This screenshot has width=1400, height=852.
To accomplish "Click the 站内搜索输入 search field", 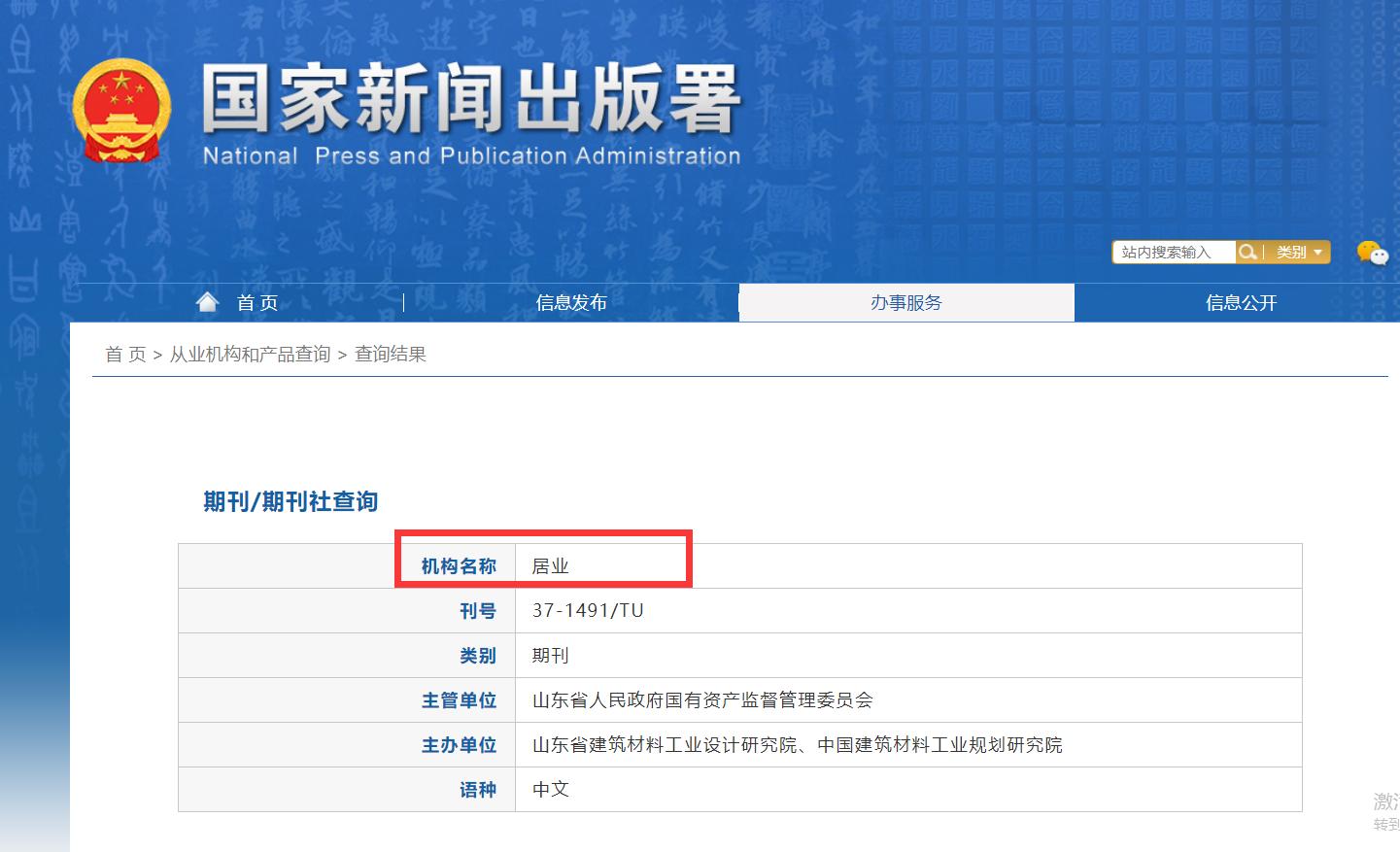I will pyautogui.click(x=1171, y=252).
